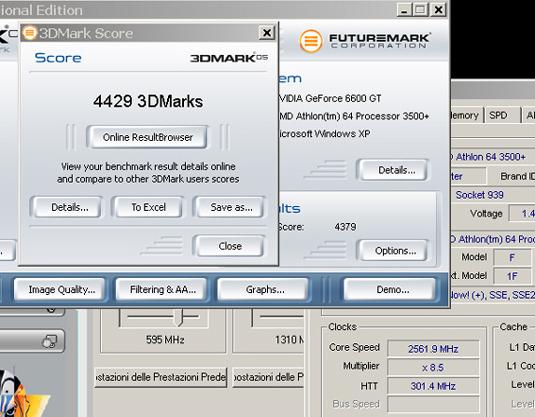Select the 4429 3DMarks score text

click(148, 101)
